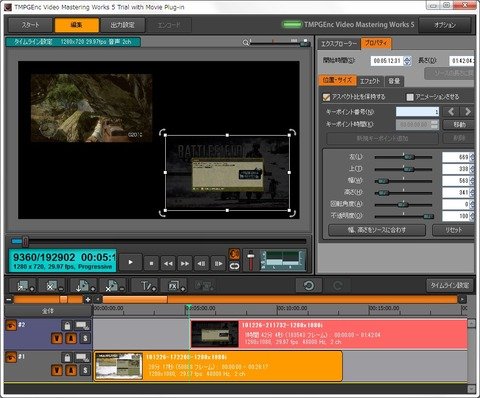This screenshot has width=480, height=398.
Task: Toggle the loop playback icon
Action: [x=234, y=266]
